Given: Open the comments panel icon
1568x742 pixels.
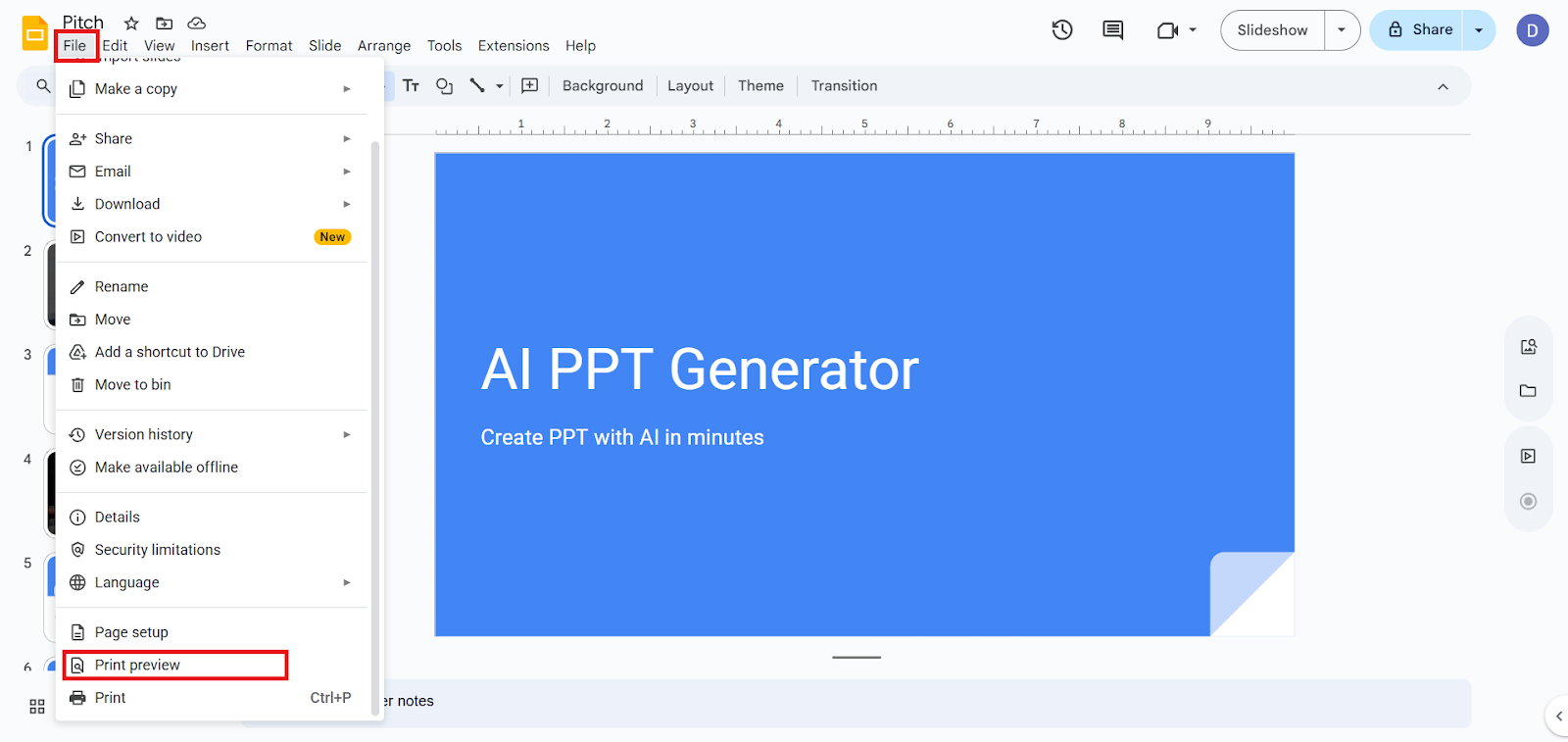Looking at the screenshot, I should tap(1113, 30).
